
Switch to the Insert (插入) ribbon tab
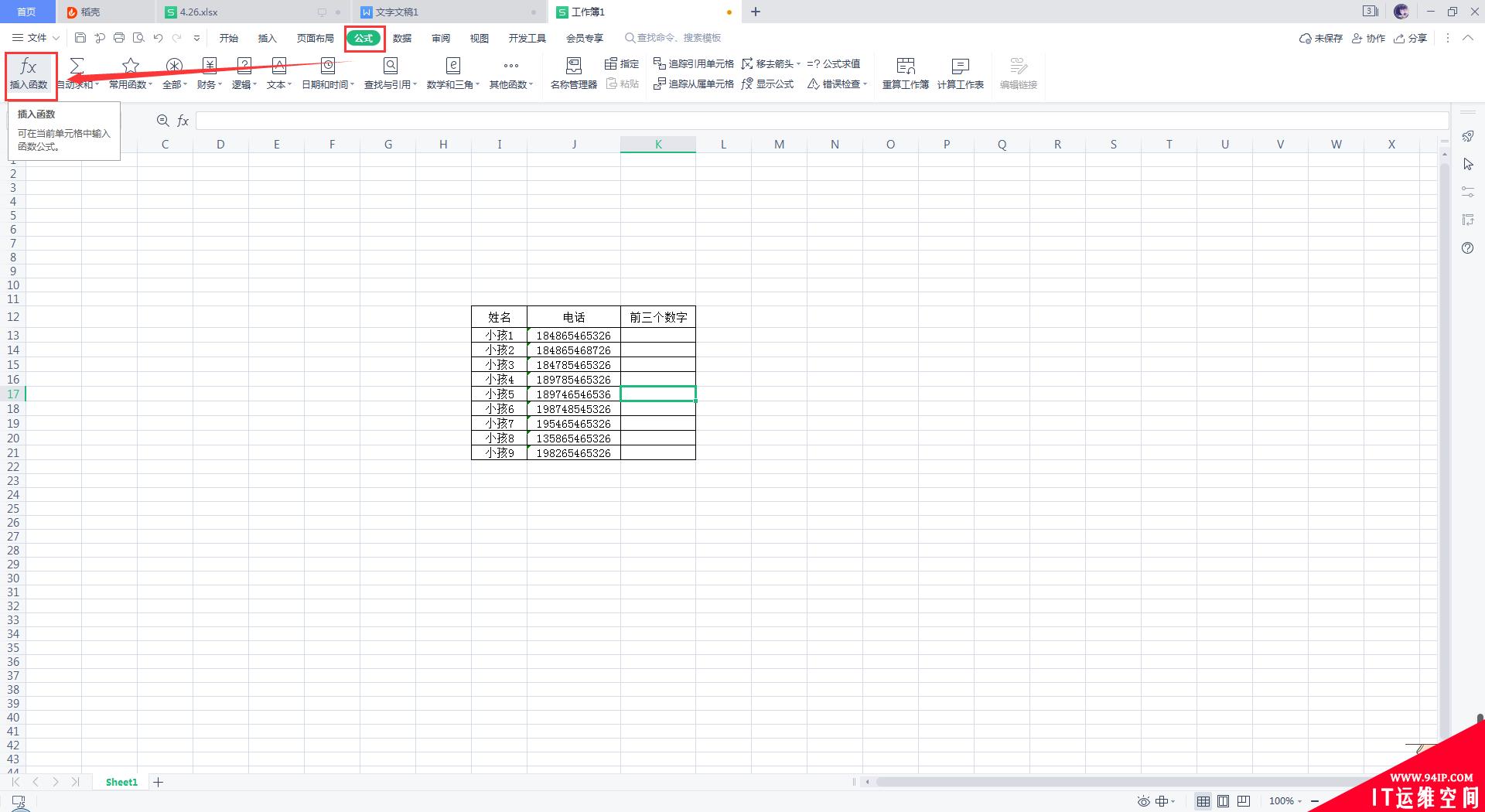pyautogui.click(x=267, y=38)
